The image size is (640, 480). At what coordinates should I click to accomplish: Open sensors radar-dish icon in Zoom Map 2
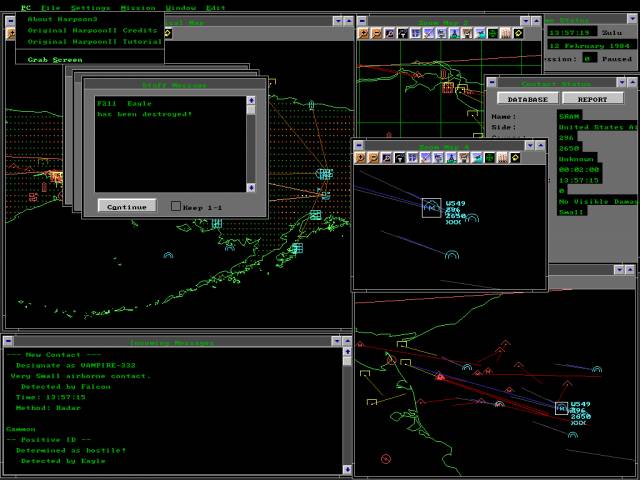(402, 33)
